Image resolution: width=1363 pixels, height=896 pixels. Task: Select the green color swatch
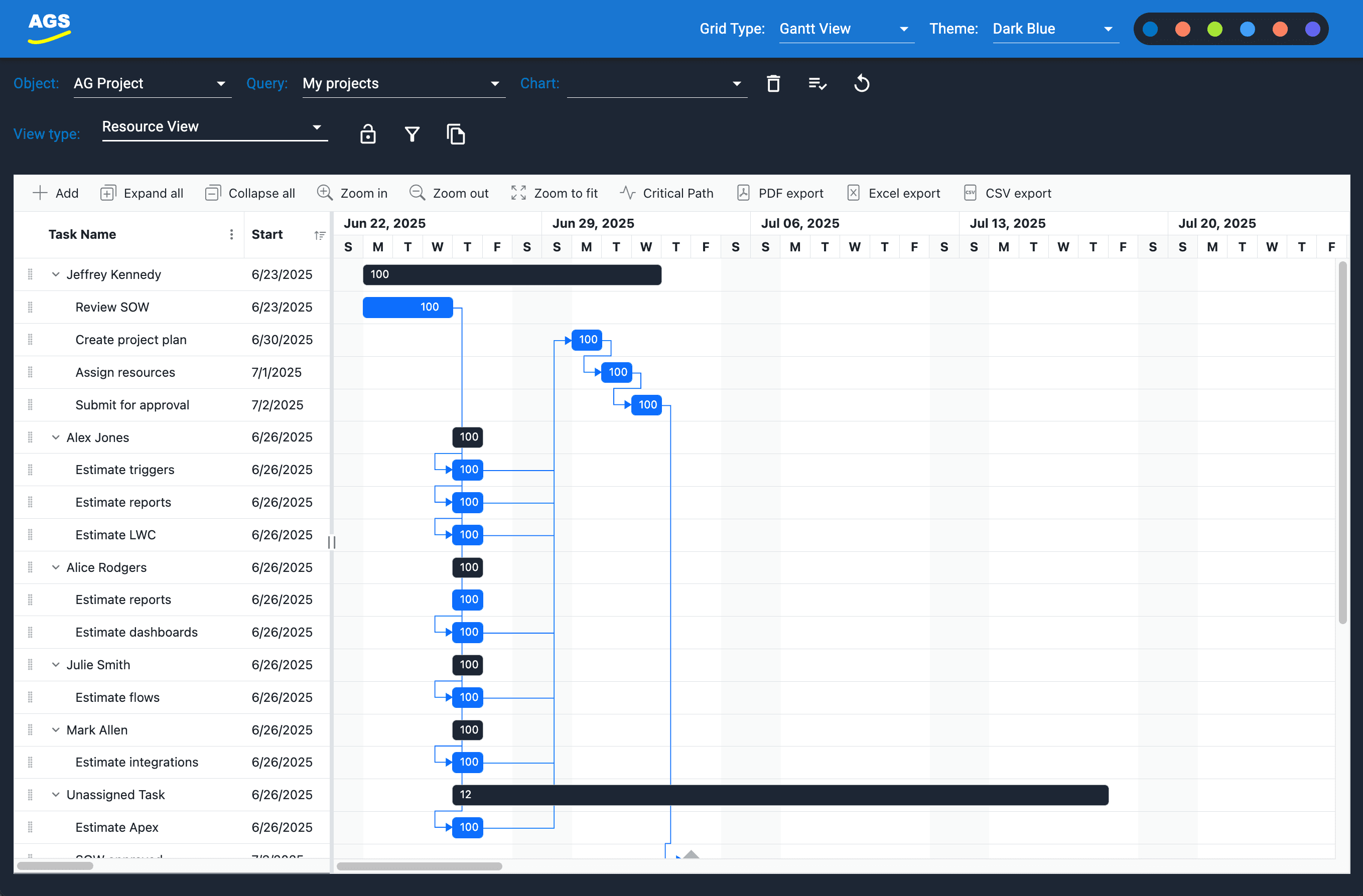pyautogui.click(x=1214, y=29)
